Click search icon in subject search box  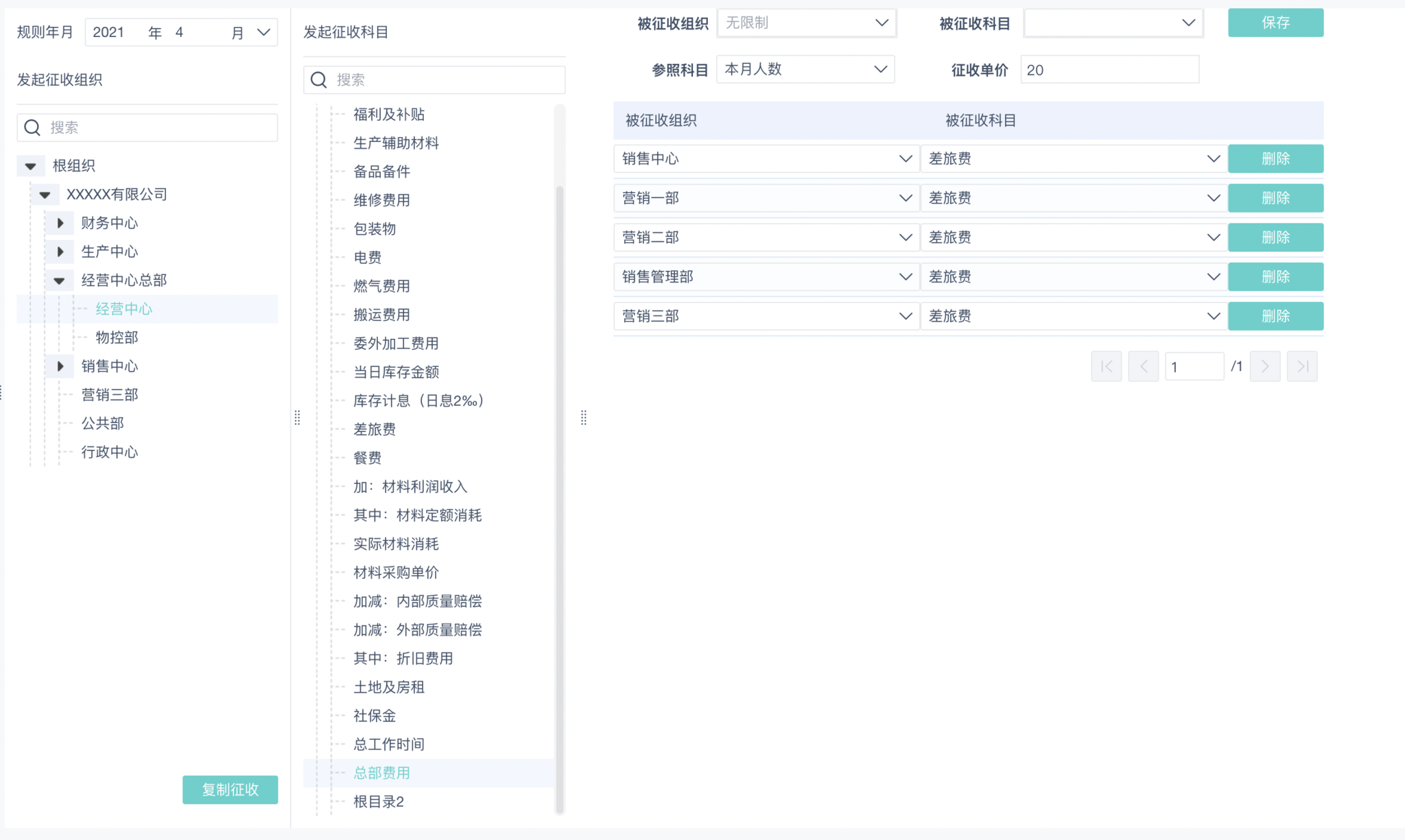tap(319, 80)
